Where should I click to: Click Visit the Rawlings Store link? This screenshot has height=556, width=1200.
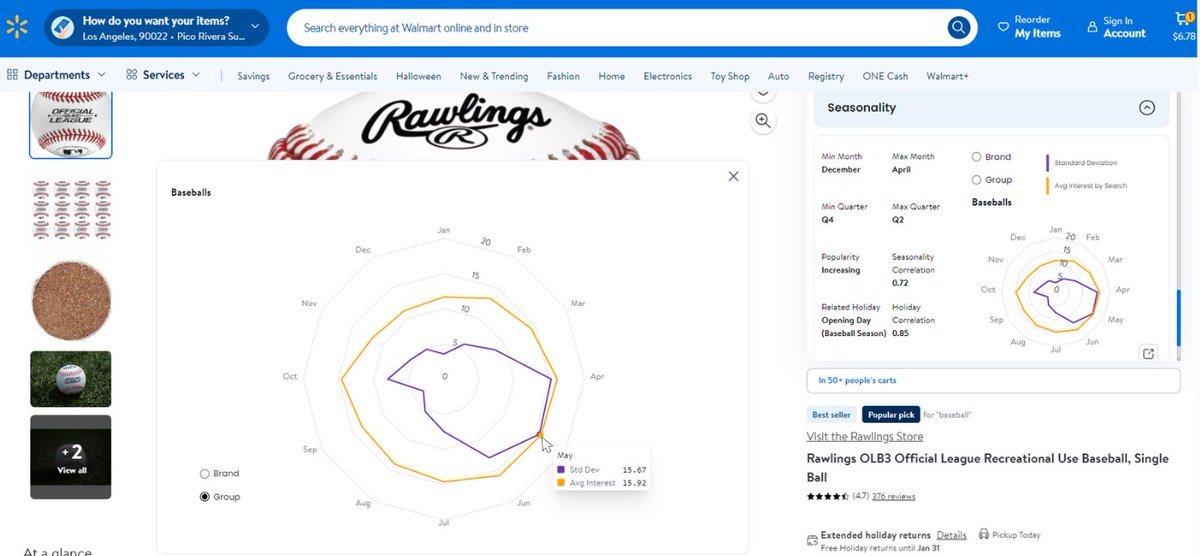pyautogui.click(x=865, y=437)
